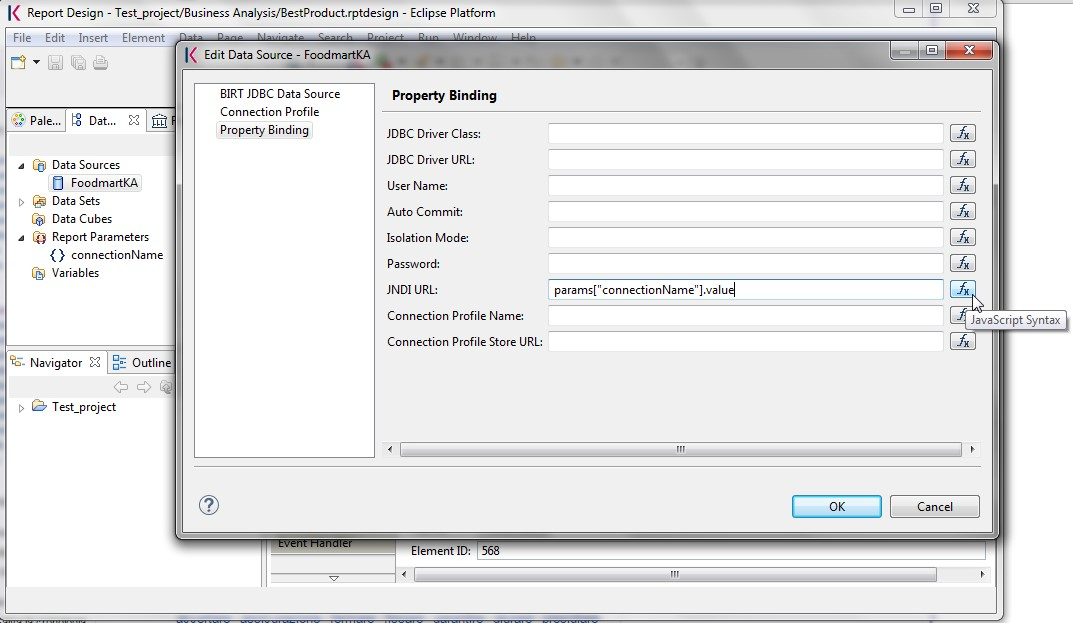Open expression builder for Isolation Mode
The width and height of the screenshot is (1073, 623).
[963, 238]
